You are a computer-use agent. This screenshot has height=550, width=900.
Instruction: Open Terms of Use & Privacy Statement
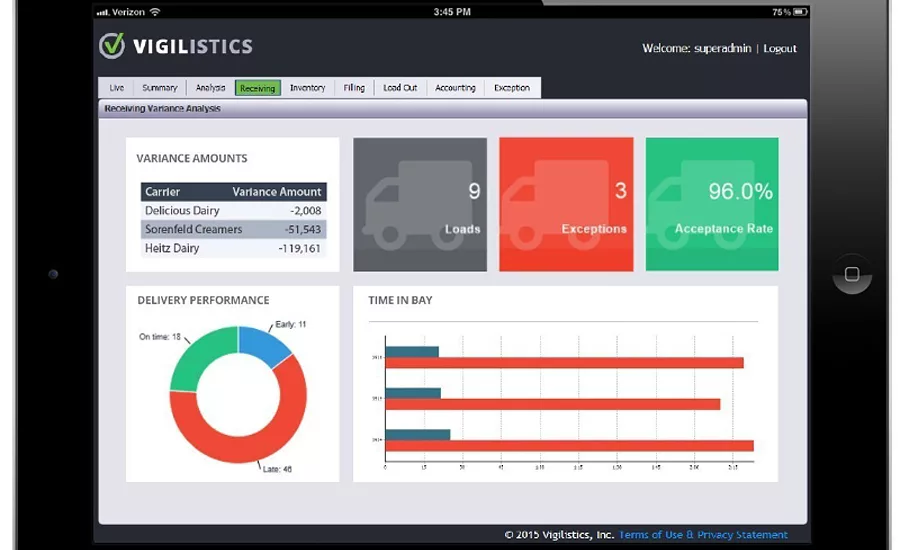pyautogui.click(x=703, y=534)
